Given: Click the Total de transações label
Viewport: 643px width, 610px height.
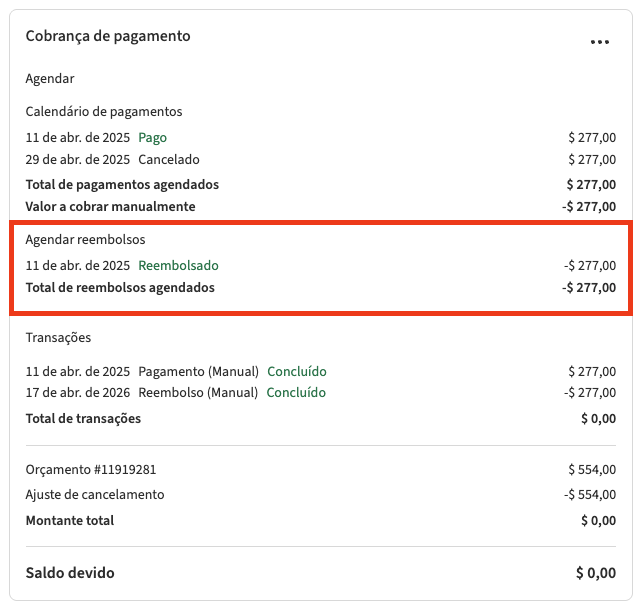Looking at the screenshot, I should coord(83,419).
